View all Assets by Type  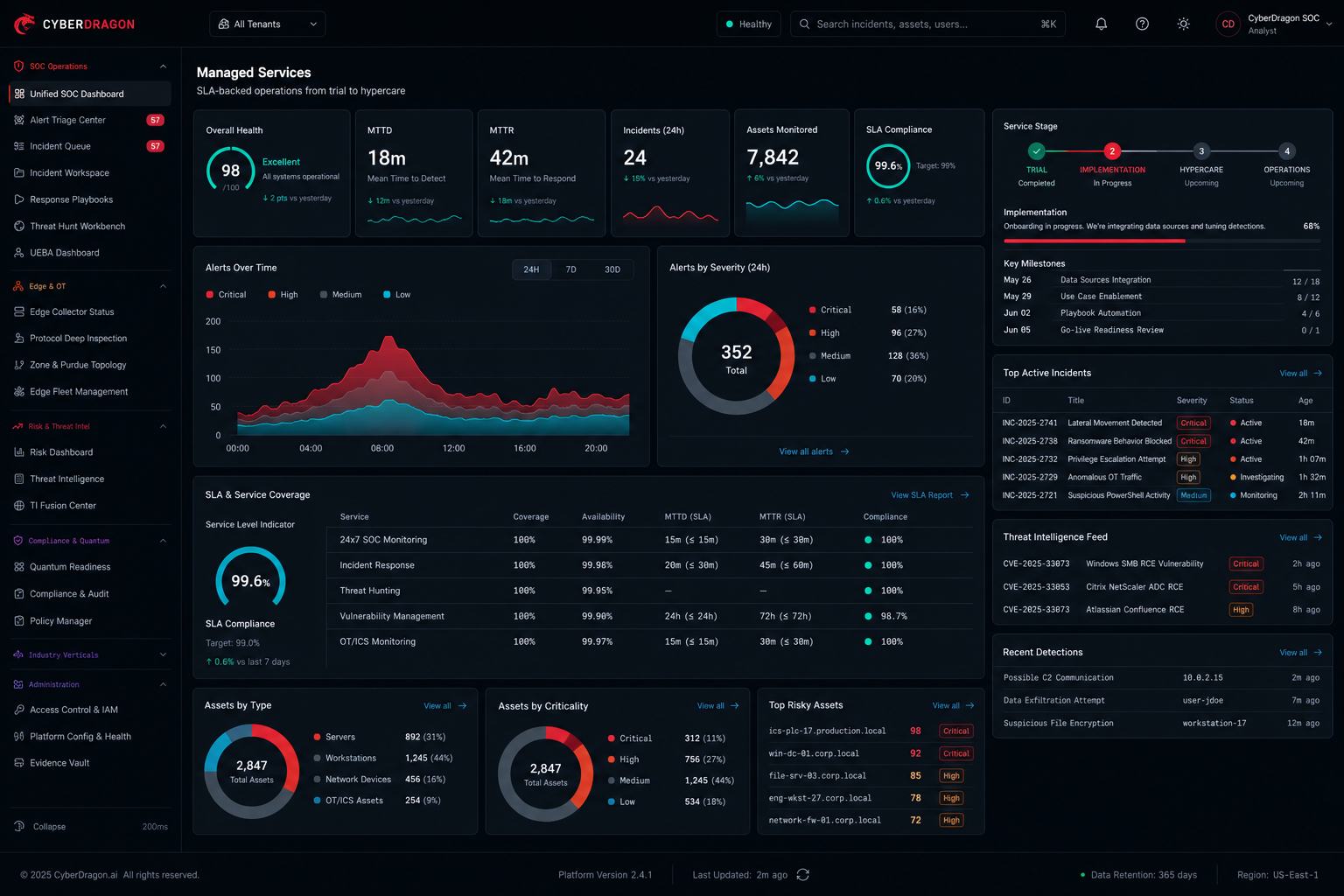click(x=444, y=706)
